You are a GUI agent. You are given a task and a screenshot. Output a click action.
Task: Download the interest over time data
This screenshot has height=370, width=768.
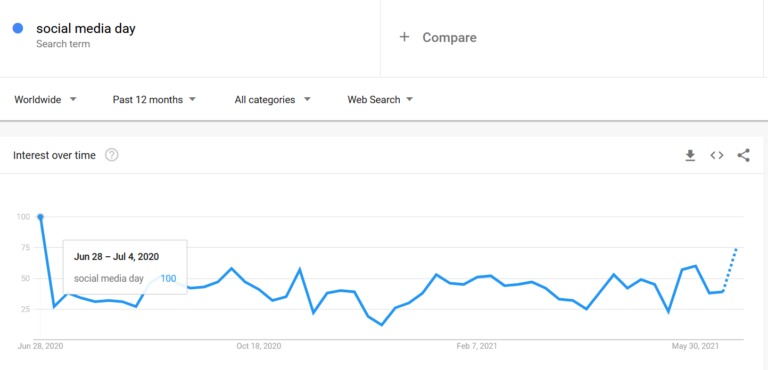click(690, 155)
